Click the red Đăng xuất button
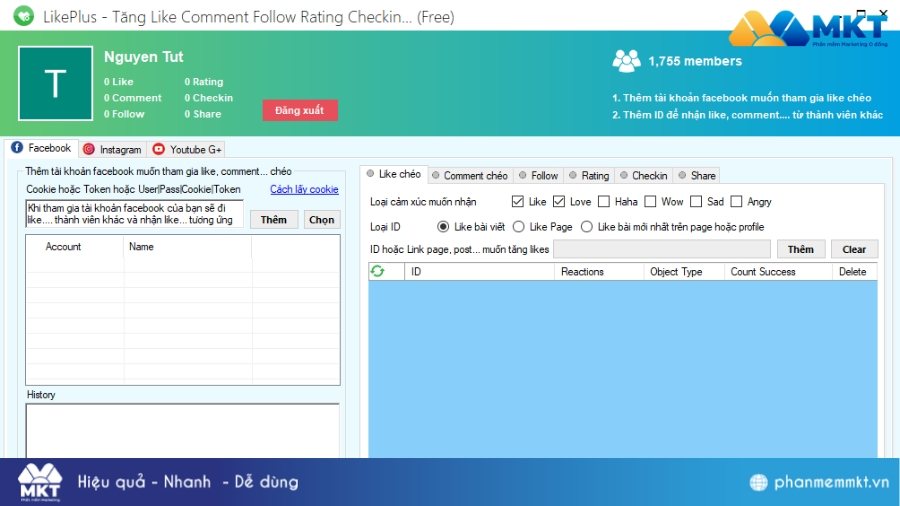The height and width of the screenshot is (506, 900). click(x=300, y=110)
